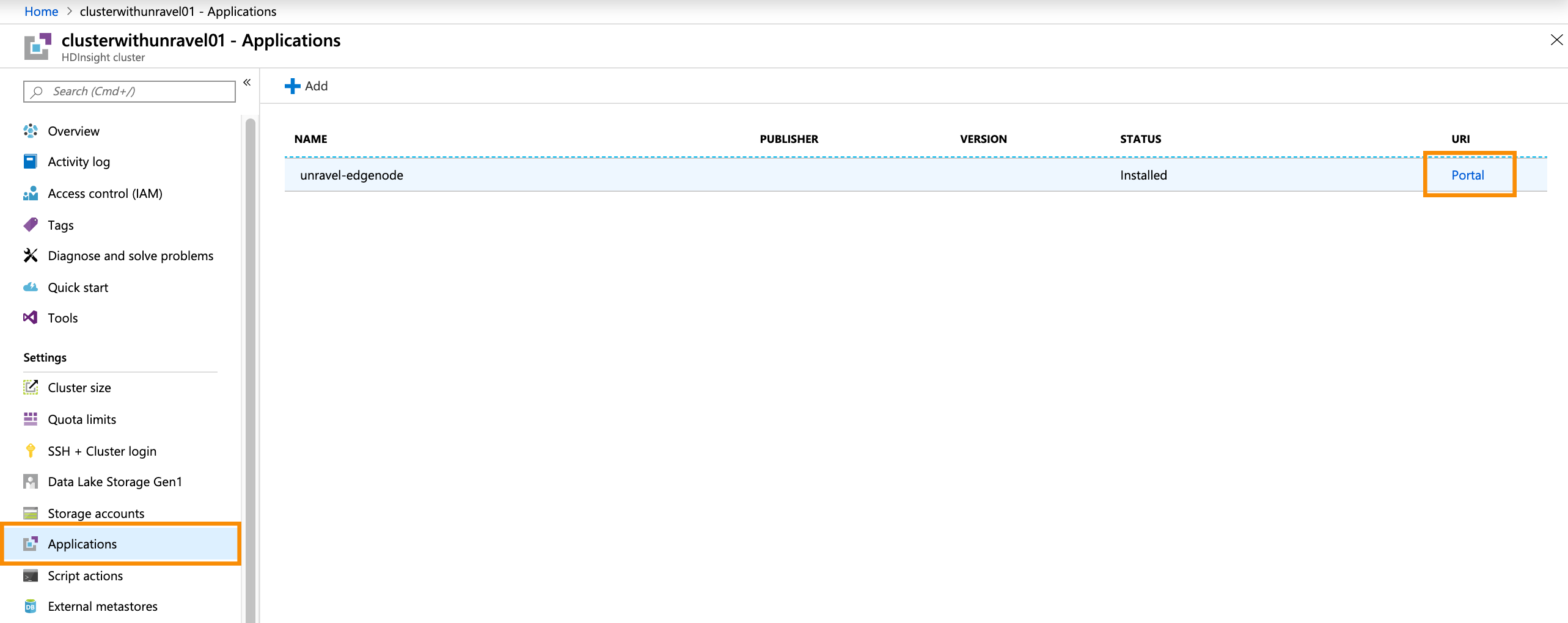This screenshot has height=623, width=1568.
Task: Select Storage accounts menu item
Action: pyautogui.click(x=96, y=514)
